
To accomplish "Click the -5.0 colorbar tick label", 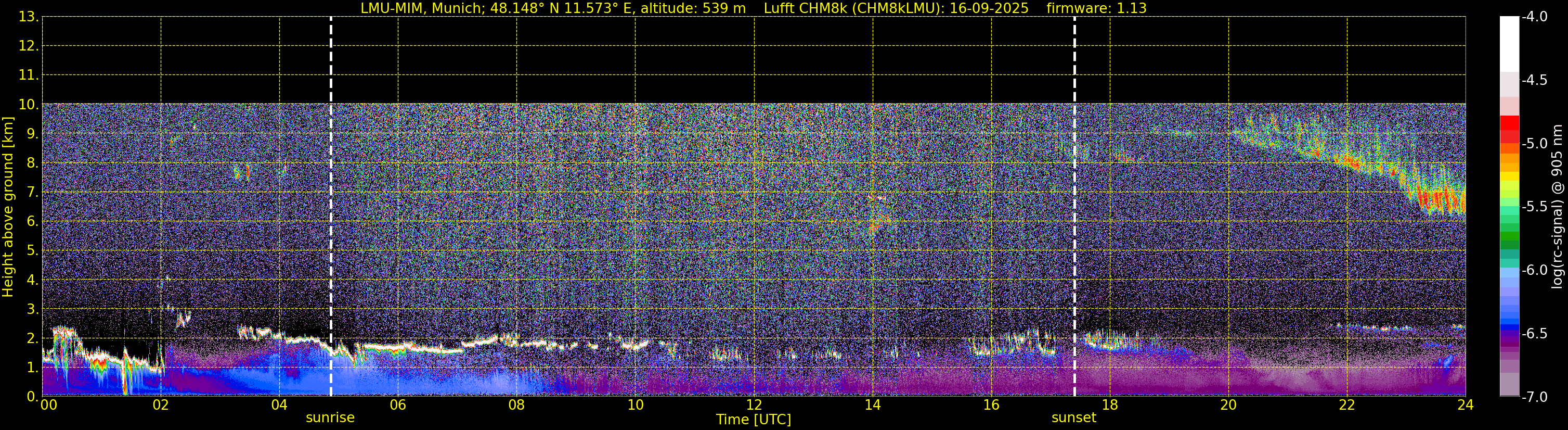I will 1534,144.
